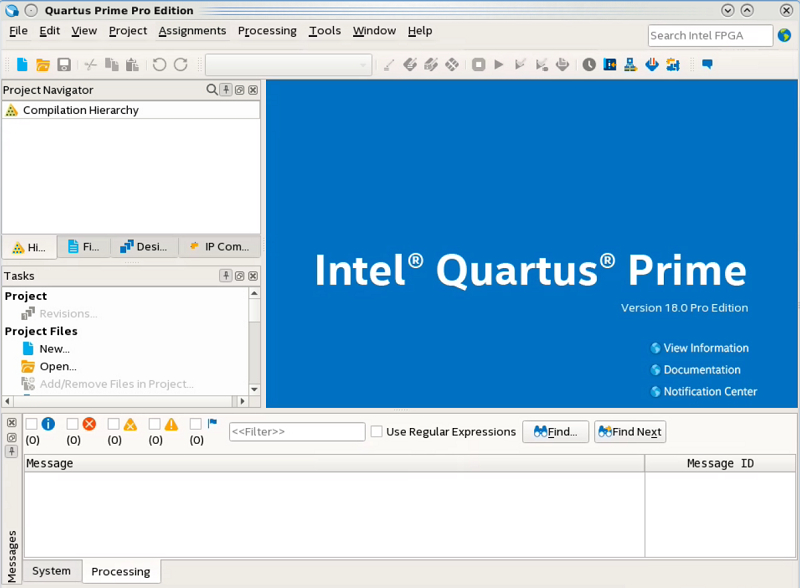The height and width of the screenshot is (588, 800).
Task: Open the Assignments menu
Action: [x=192, y=31]
